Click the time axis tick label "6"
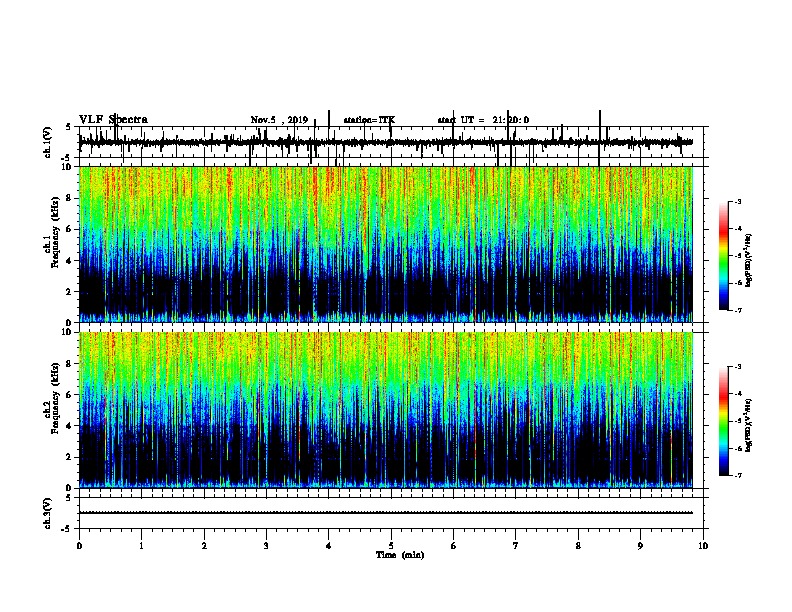The image size is (792, 612). coord(454,546)
